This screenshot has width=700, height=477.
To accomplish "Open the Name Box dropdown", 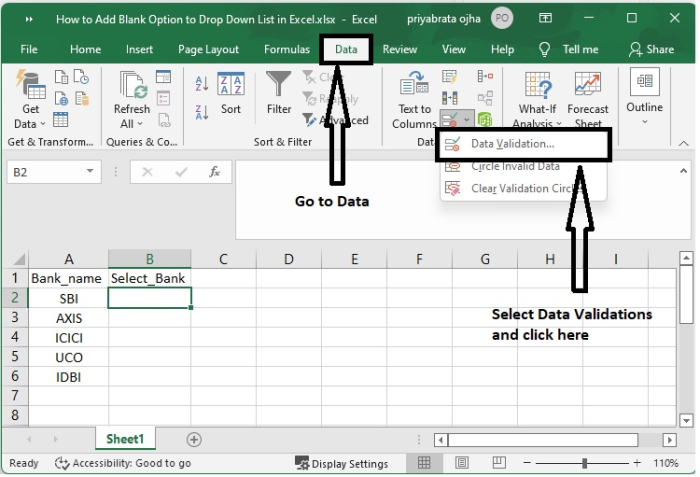I will pyautogui.click(x=90, y=171).
